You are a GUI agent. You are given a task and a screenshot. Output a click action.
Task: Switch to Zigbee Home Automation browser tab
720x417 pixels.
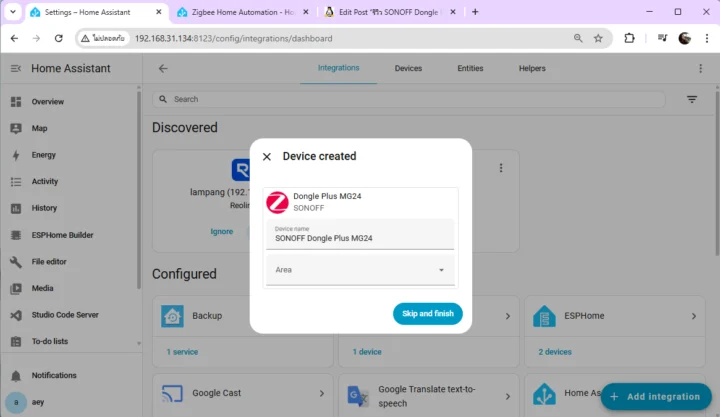pyautogui.click(x=242, y=12)
